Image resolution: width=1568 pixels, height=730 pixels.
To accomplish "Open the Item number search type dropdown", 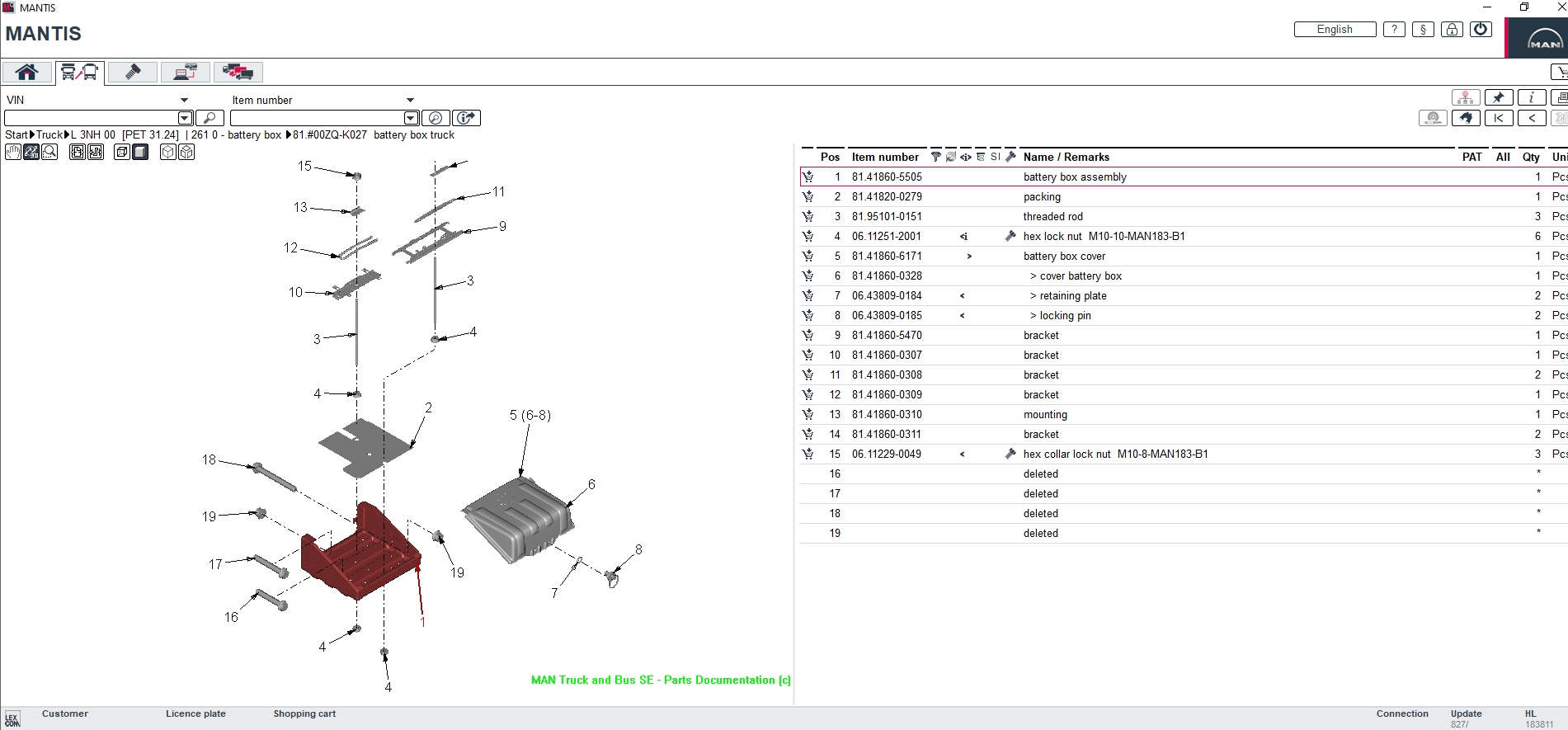I will [410, 100].
